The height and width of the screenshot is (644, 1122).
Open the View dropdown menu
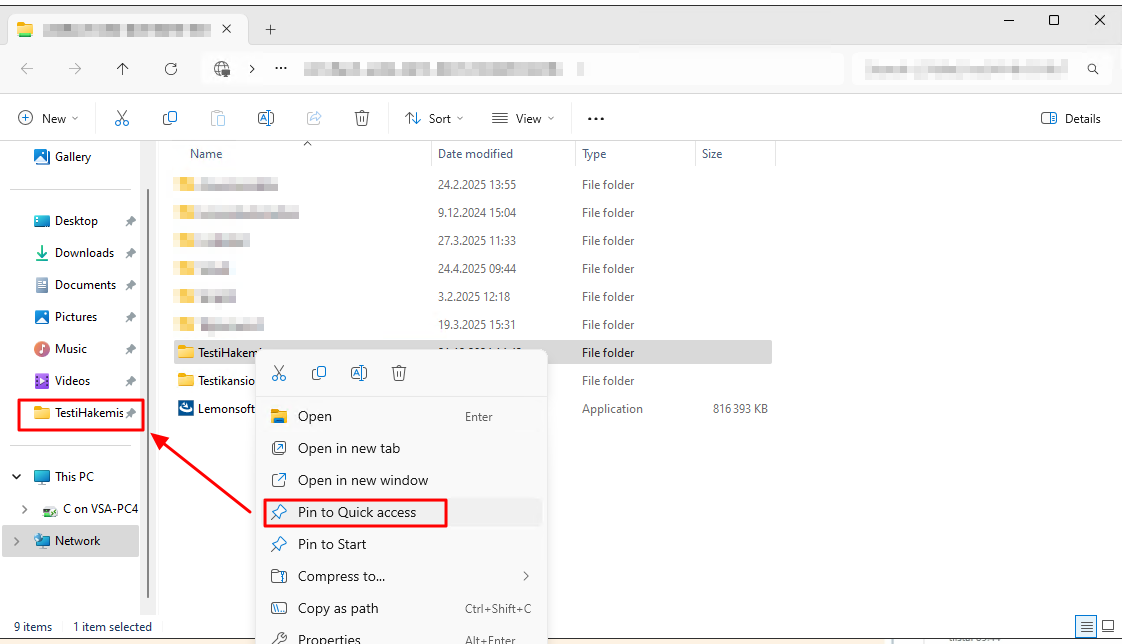522,118
